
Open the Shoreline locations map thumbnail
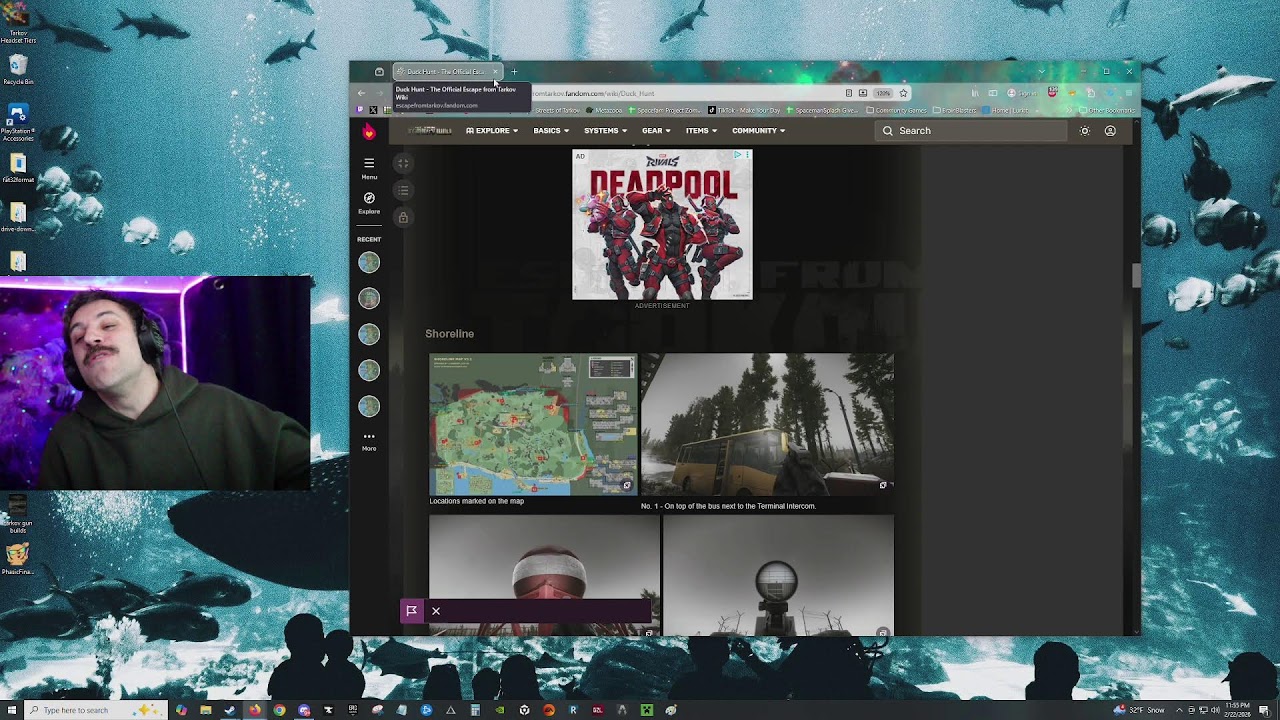tap(533, 424)
